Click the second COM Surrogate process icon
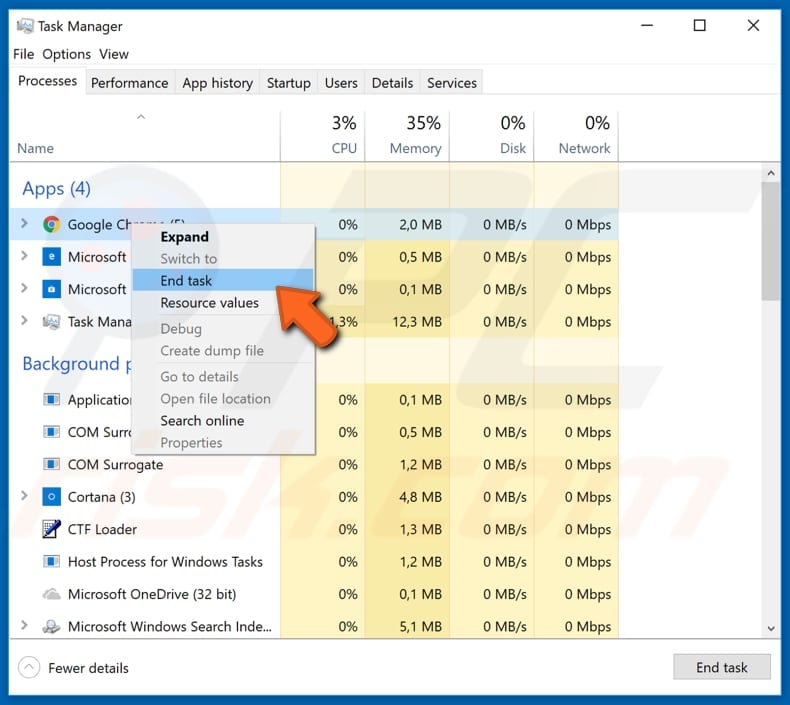 click(x=51, y=465)
